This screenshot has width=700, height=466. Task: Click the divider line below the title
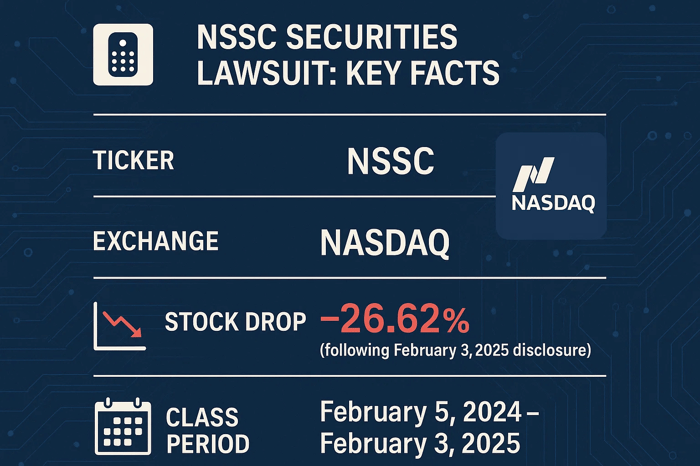(348, 116)
